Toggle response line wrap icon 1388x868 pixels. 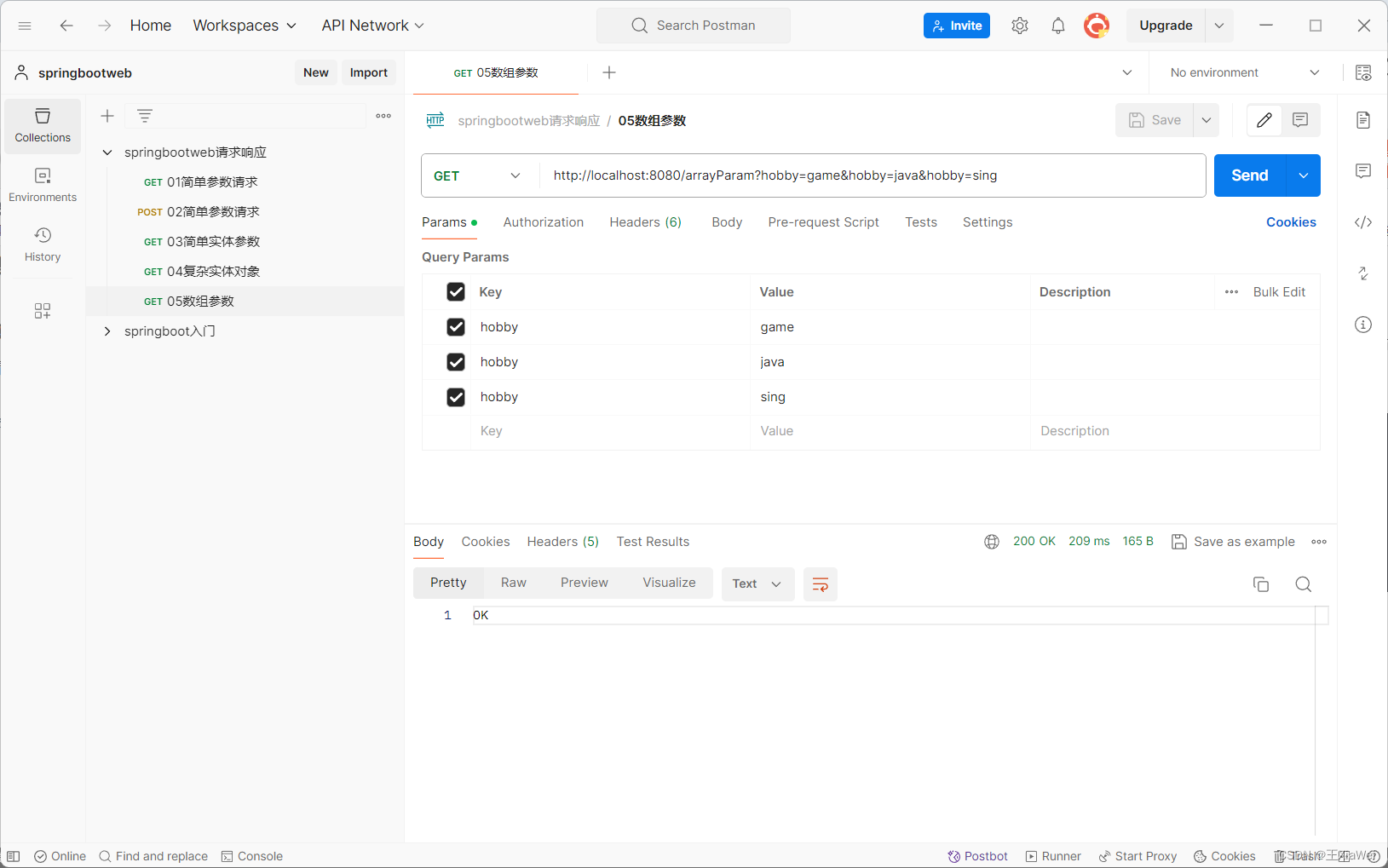(821, 584)
